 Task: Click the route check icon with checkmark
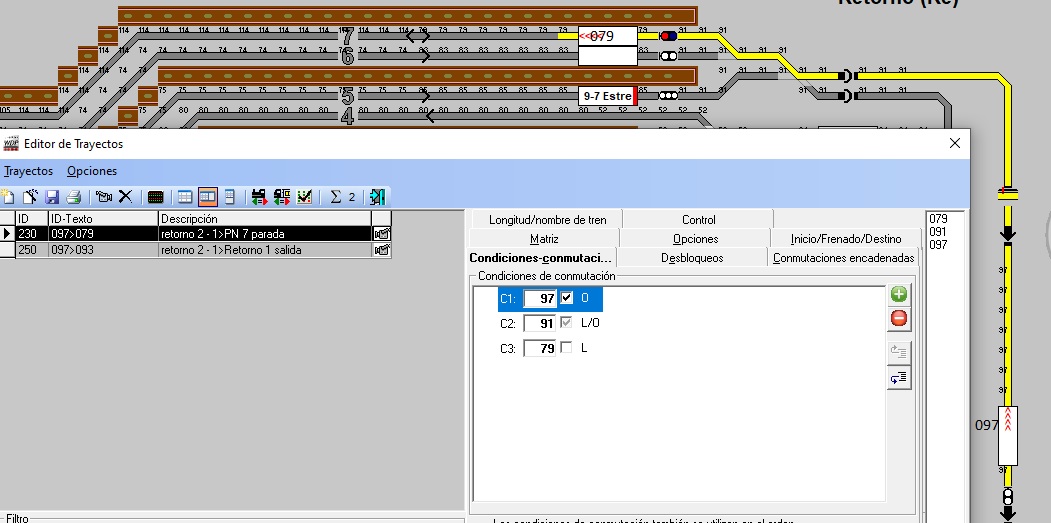point(304,196)
